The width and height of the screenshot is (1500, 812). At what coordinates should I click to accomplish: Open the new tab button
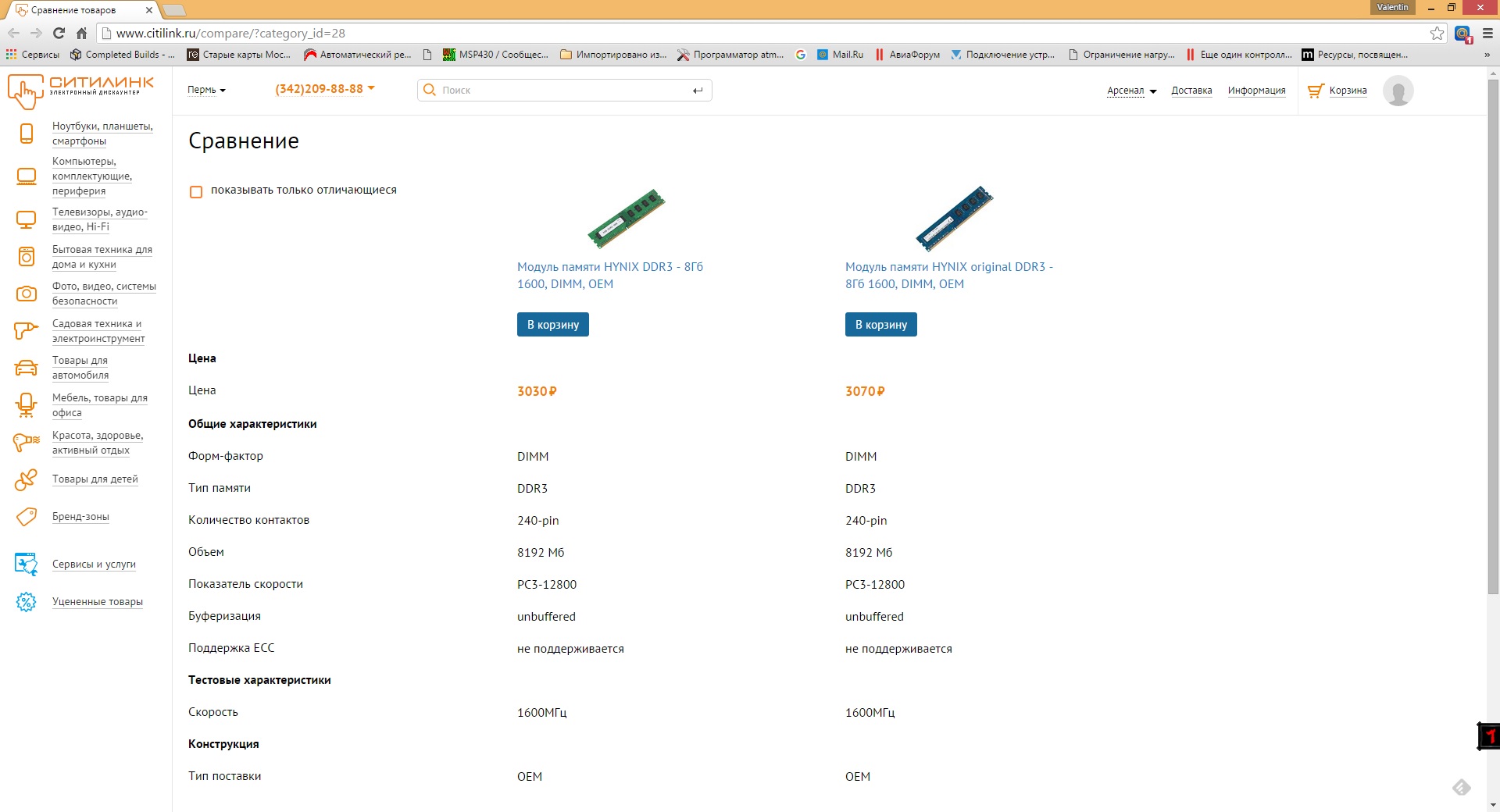[174, 10]
